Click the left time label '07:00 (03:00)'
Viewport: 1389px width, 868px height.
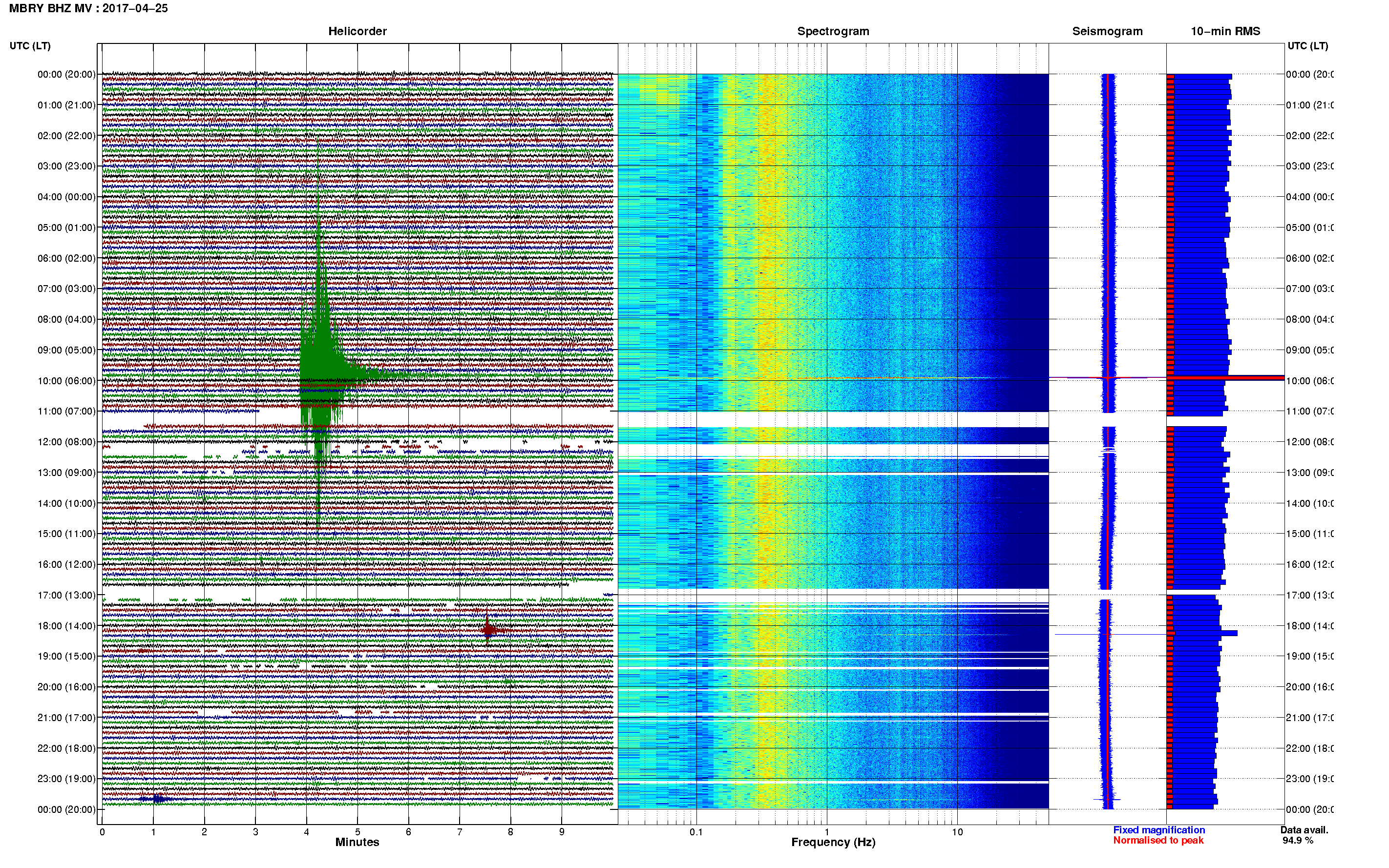click(66, 288)
